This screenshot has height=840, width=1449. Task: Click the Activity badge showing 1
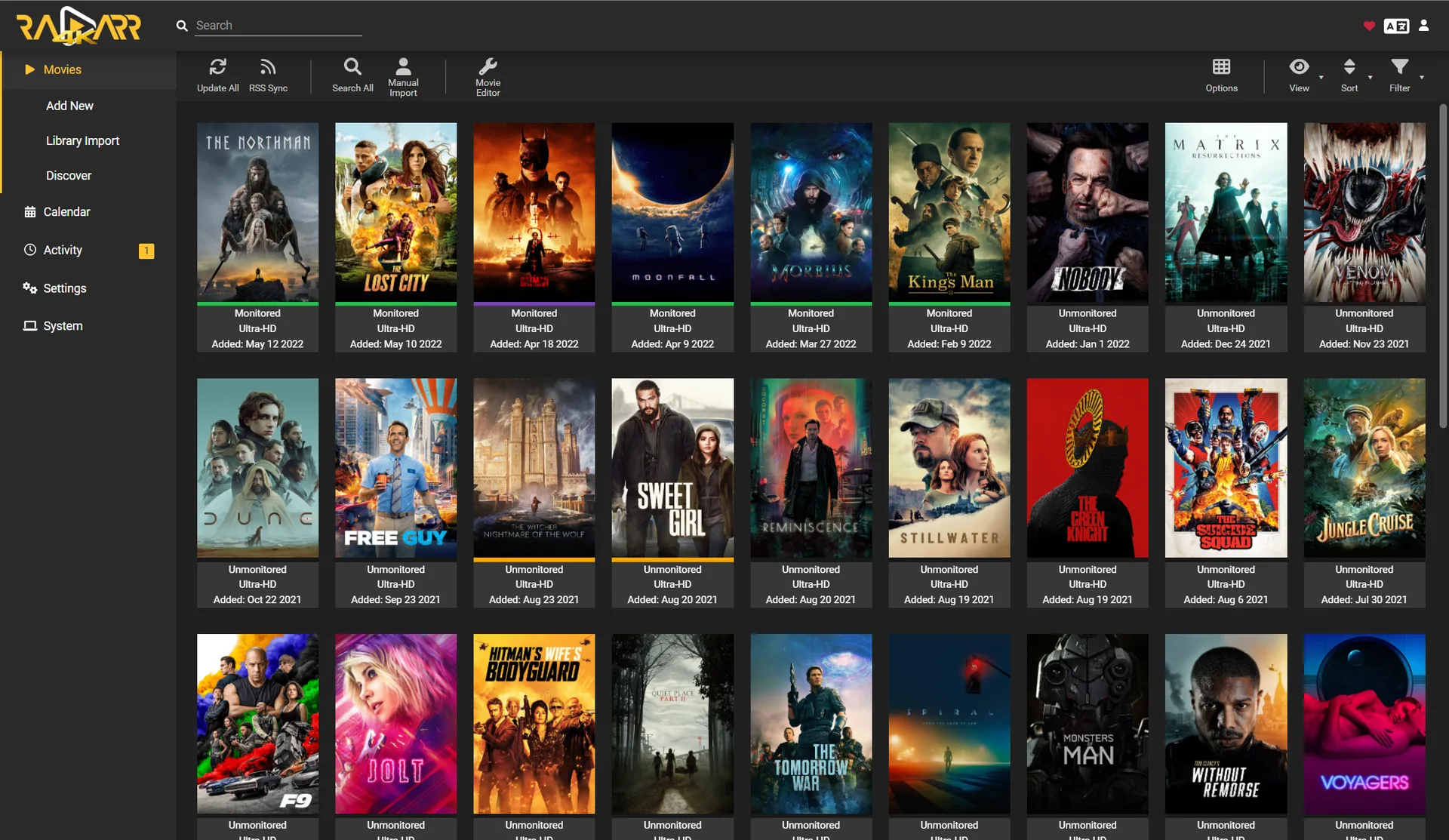[x=146, y=251]
